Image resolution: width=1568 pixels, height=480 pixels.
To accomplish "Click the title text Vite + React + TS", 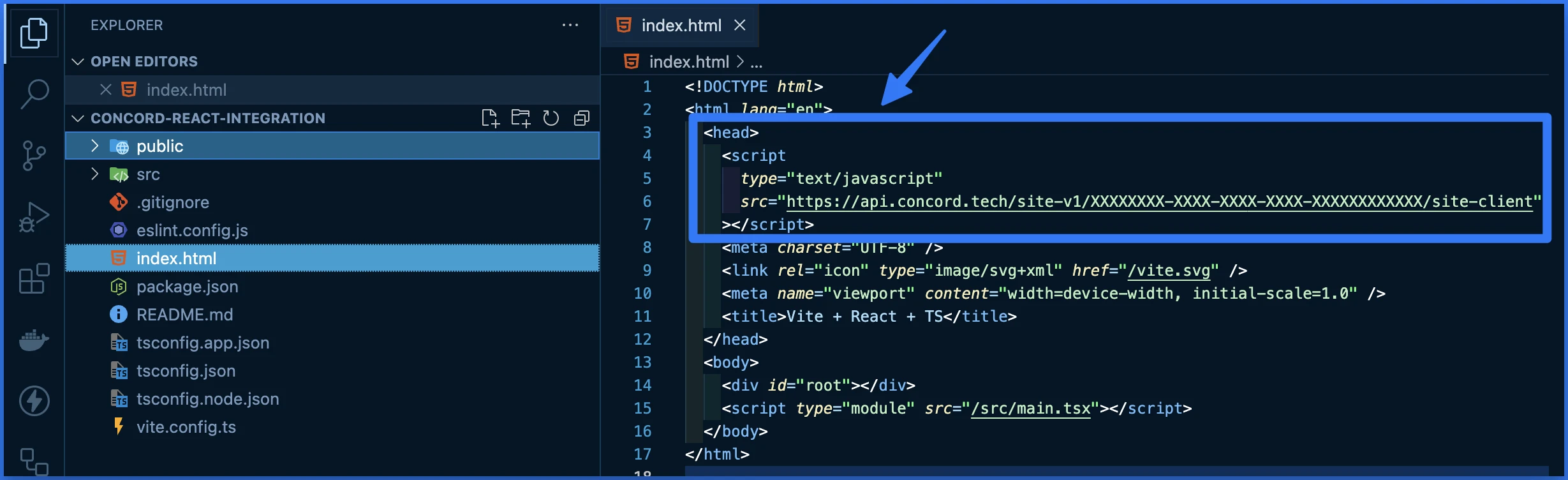I will (x=864, y=317).
